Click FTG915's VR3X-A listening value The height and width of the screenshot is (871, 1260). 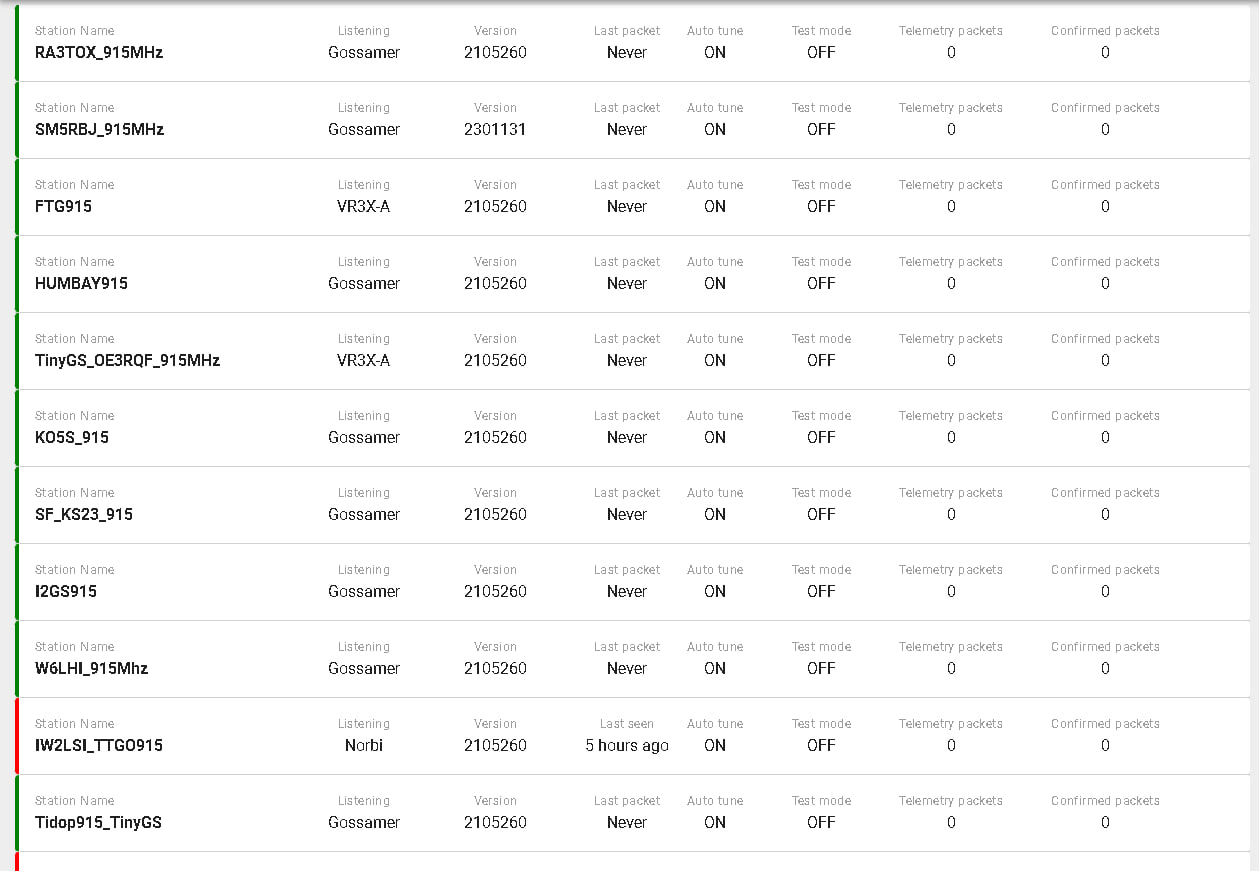pos(364,207)
